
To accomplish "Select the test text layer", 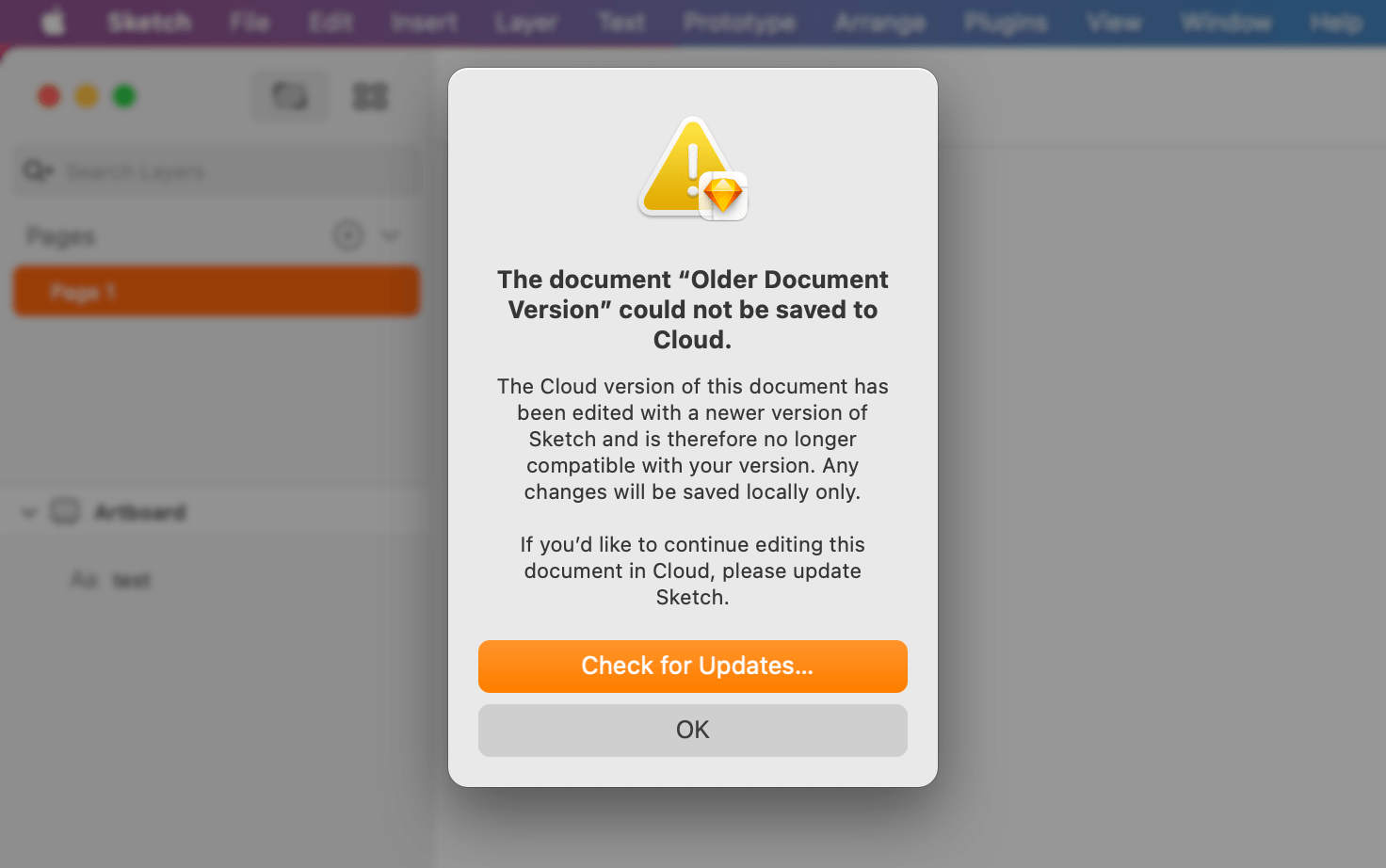I will pos(132,581).
